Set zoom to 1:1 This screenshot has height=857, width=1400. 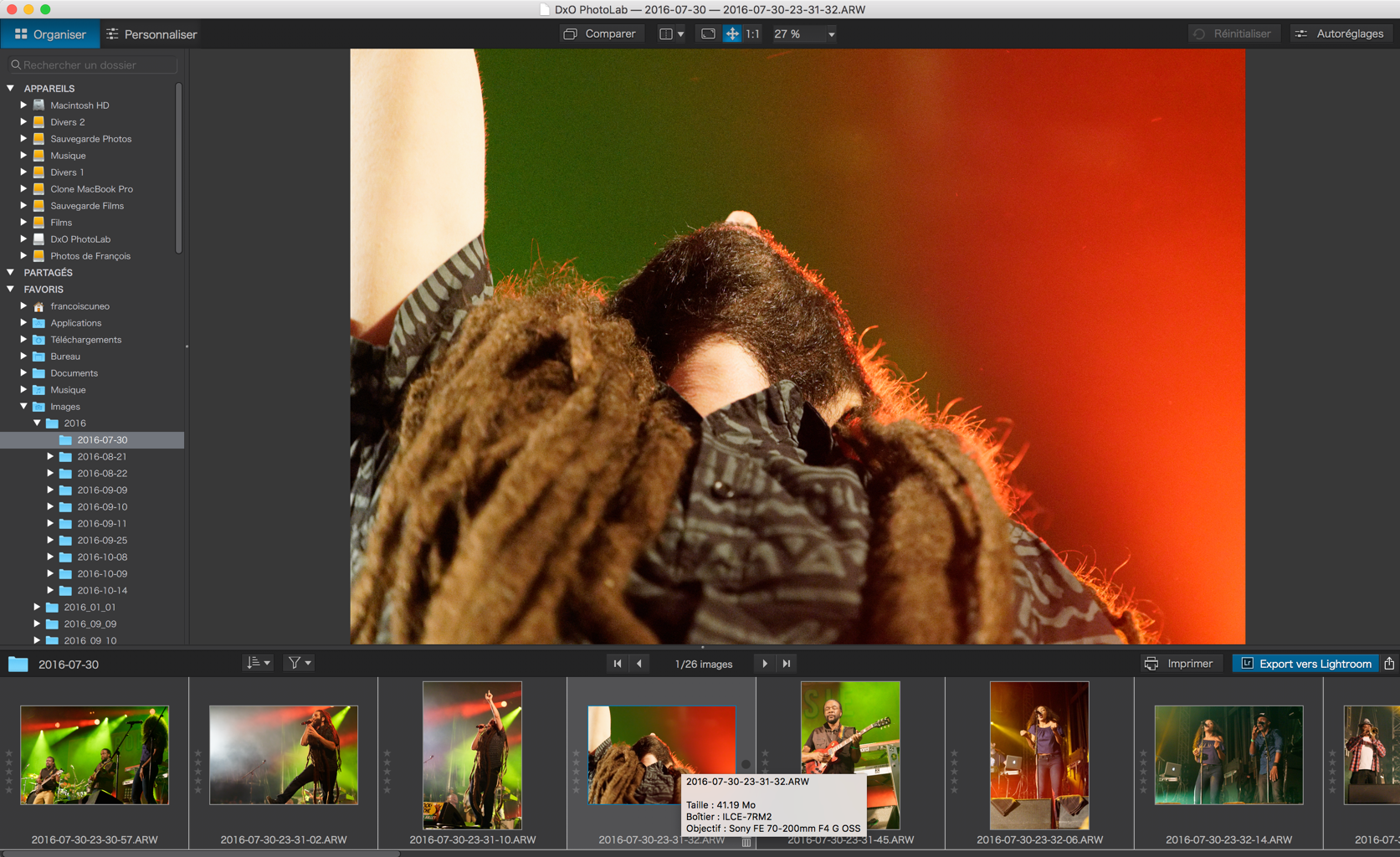(753, 34)
